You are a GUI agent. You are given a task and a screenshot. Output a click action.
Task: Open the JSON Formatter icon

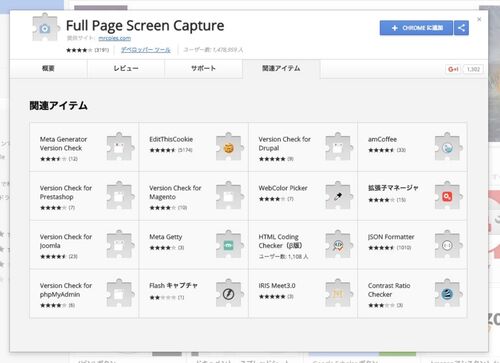[x=448, y=244]
